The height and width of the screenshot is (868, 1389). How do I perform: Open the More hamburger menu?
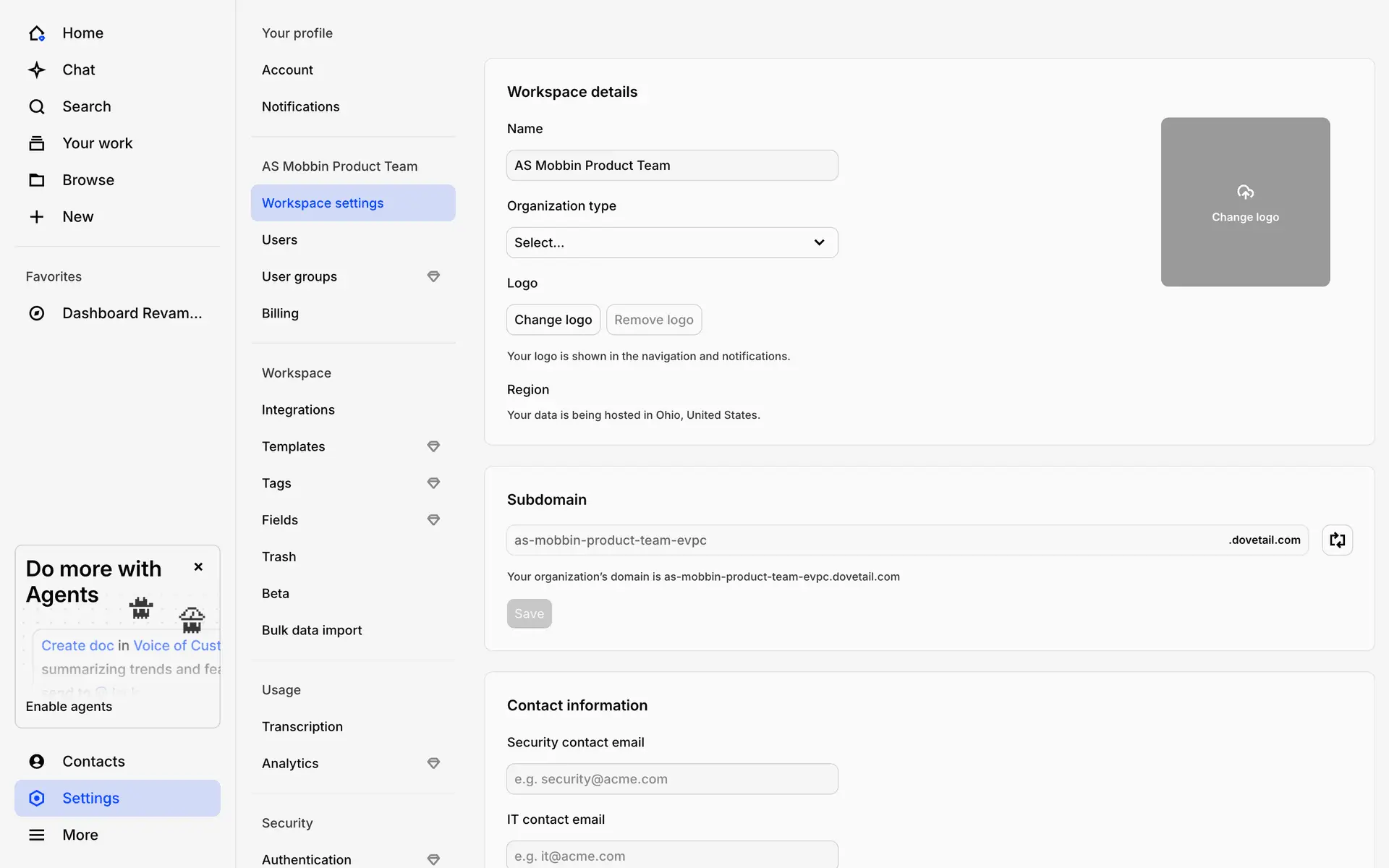coord(37,835)
